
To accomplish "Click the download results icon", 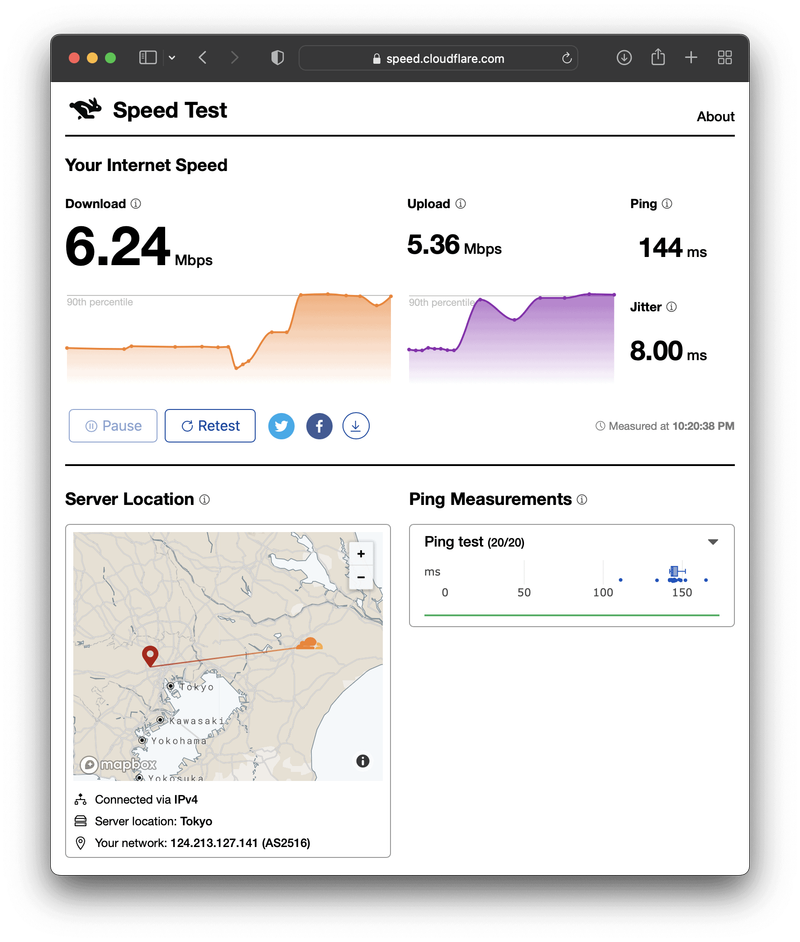I will click(x=356, y=426).
